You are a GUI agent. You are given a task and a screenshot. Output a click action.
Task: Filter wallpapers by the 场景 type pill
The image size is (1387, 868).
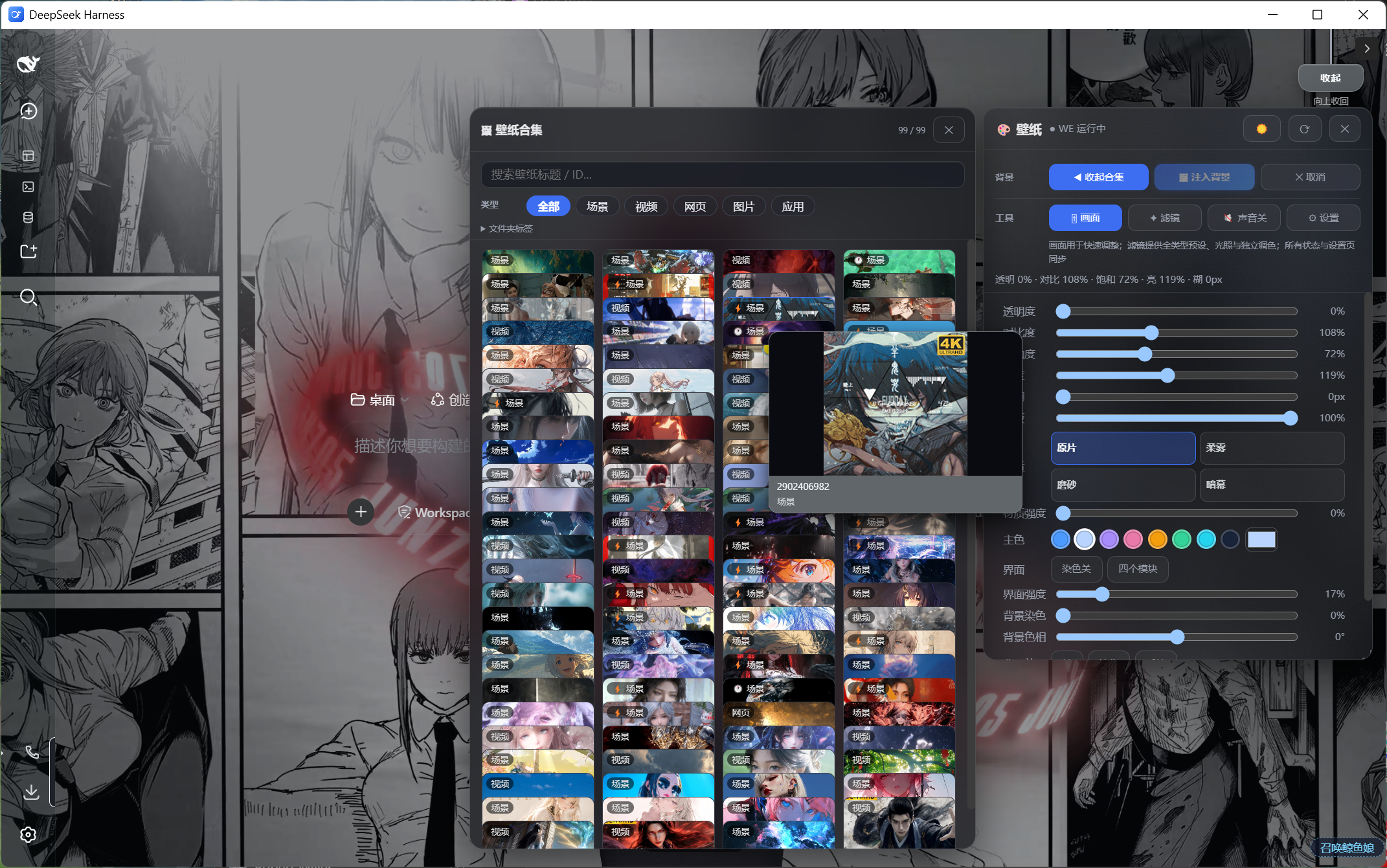point(597,206)
